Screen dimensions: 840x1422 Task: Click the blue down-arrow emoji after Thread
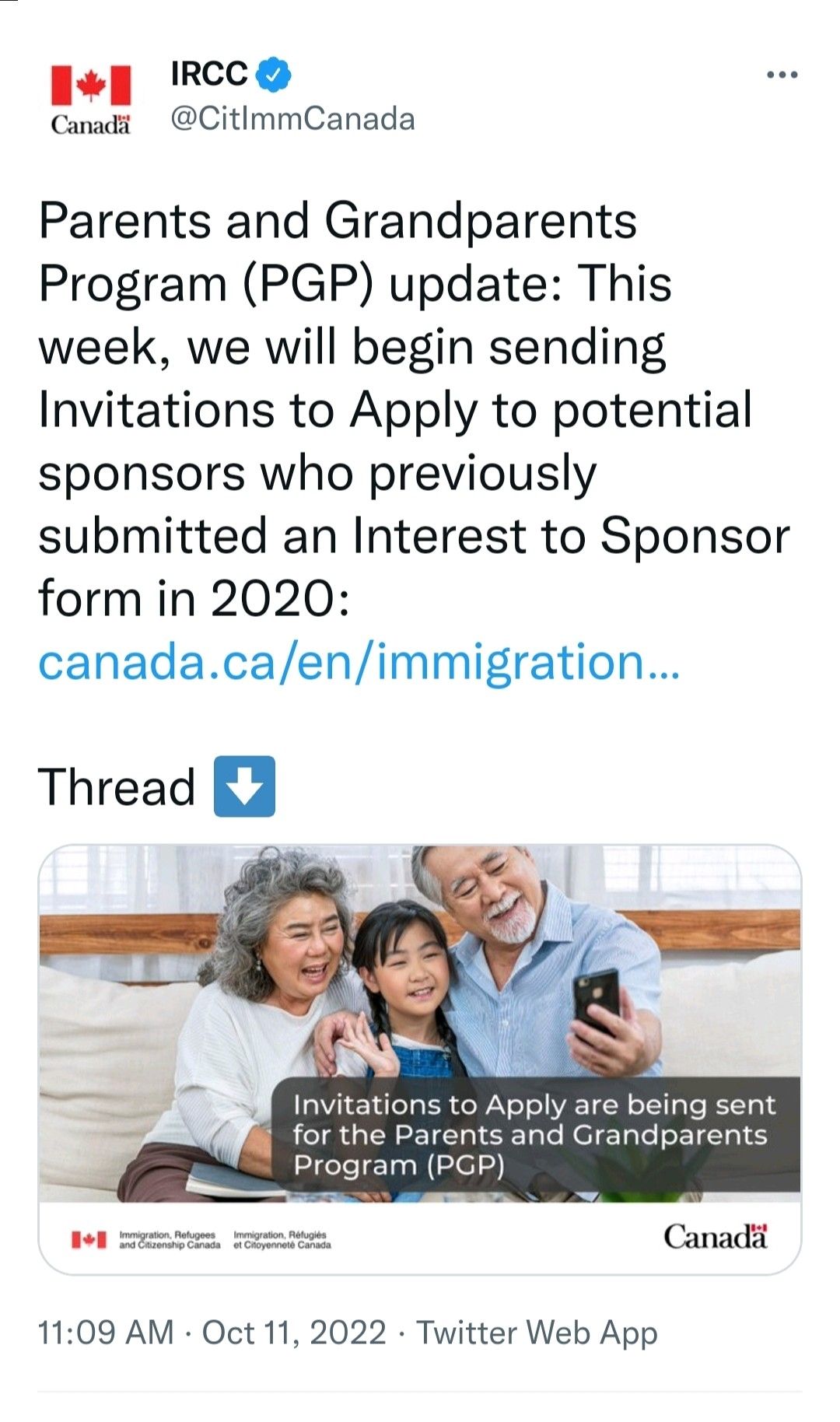(x=244, y=786)
